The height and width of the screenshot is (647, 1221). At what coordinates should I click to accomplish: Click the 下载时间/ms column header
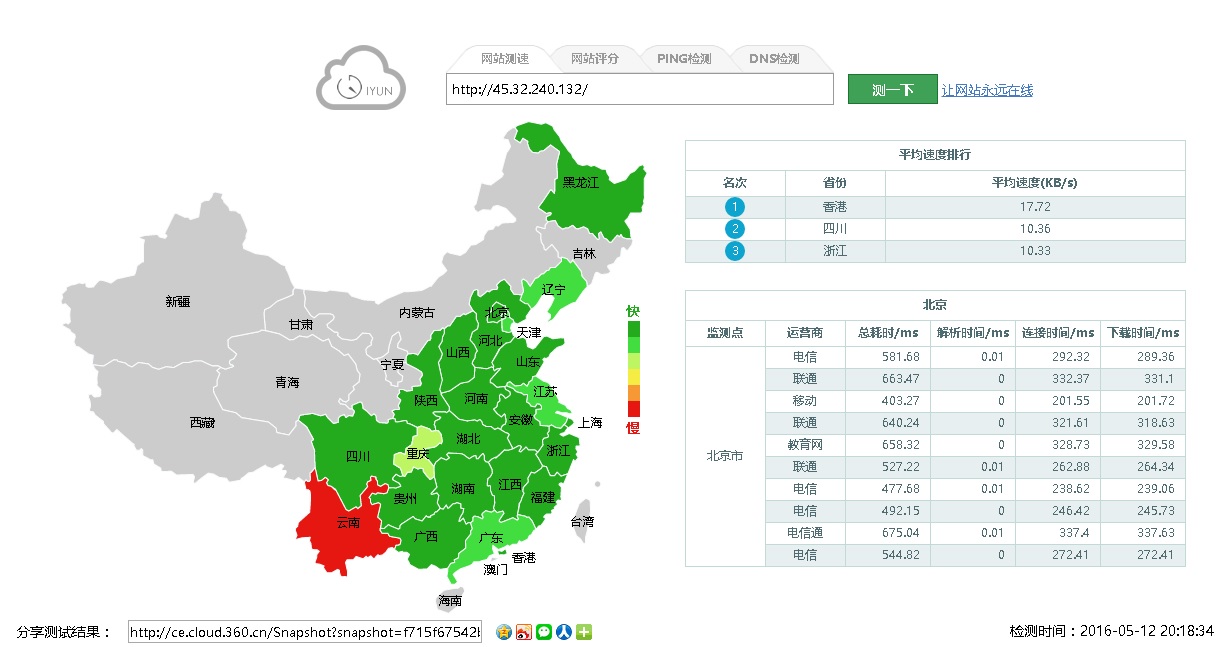coord(1143,333)
